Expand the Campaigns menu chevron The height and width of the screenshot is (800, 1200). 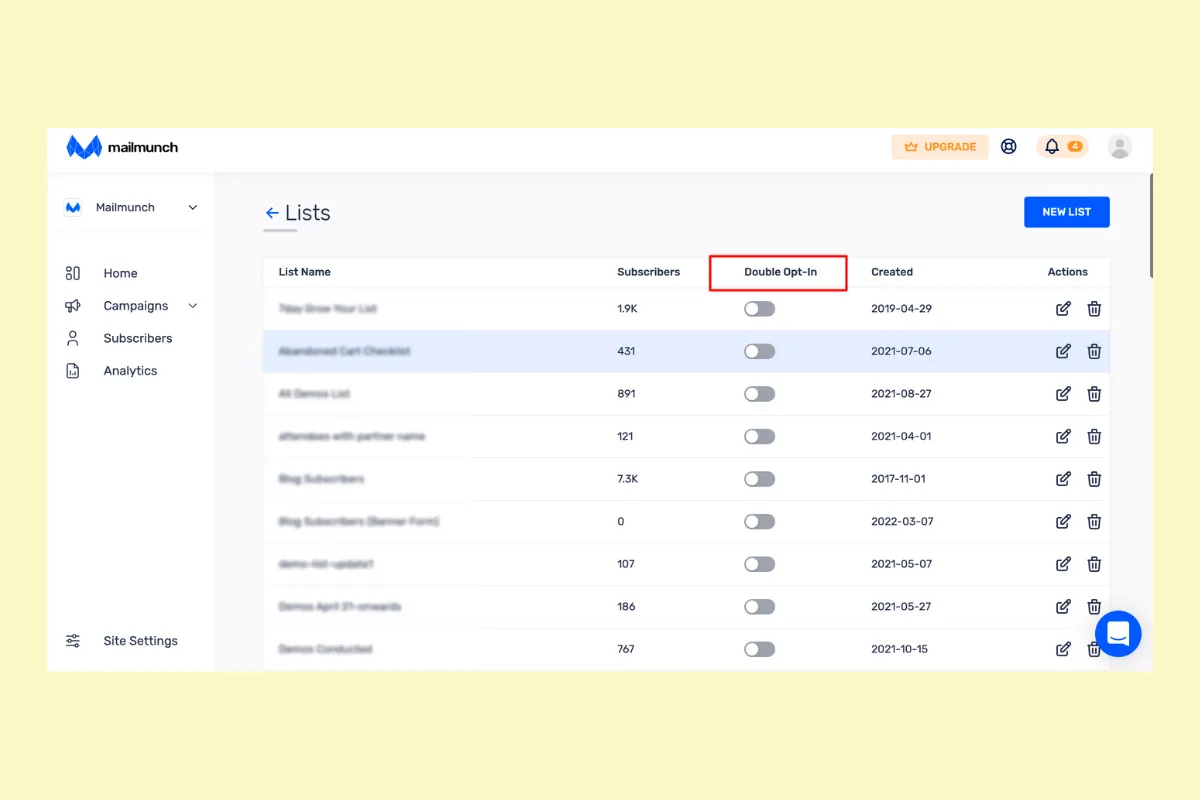193,306
